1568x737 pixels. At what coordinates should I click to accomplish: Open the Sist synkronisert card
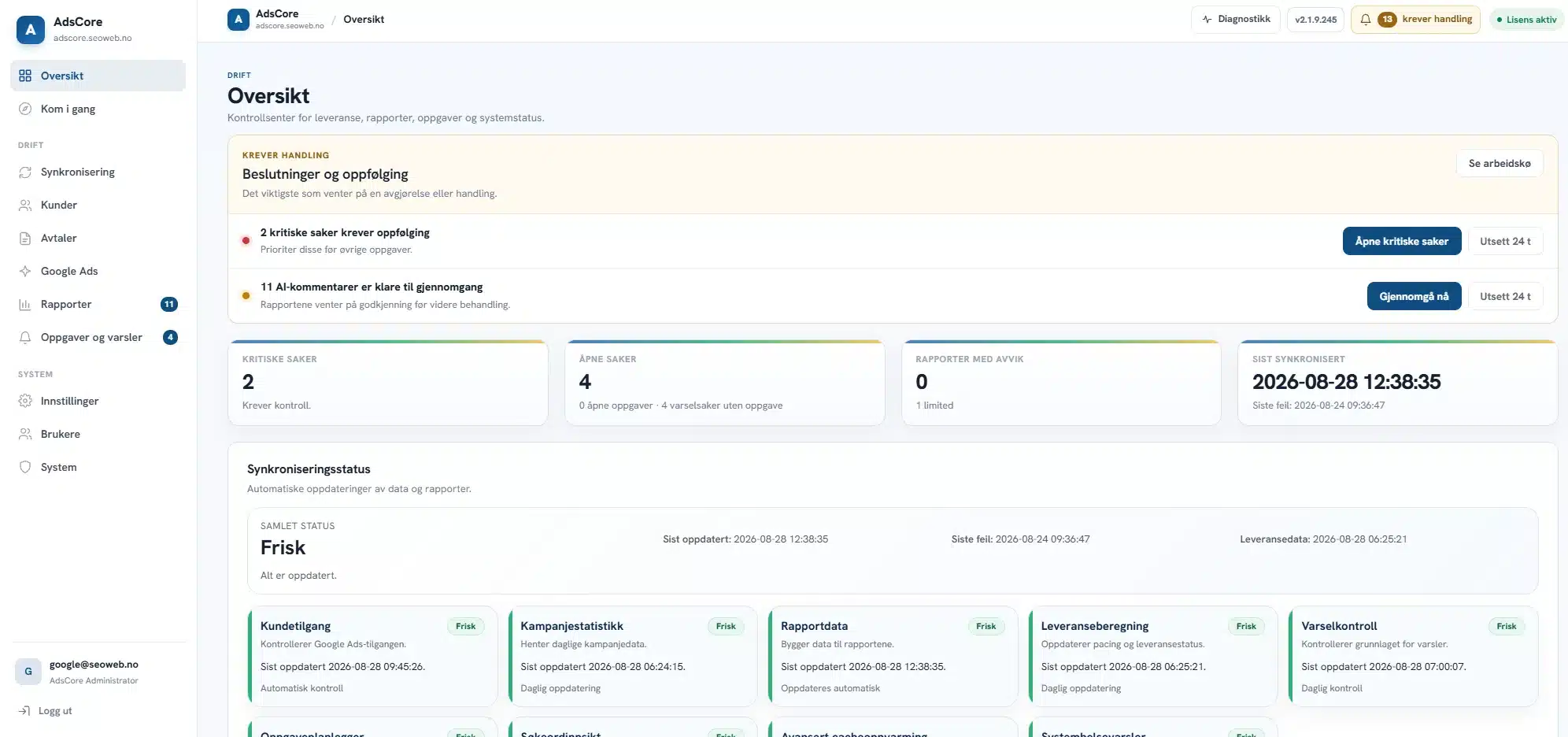1397,383
